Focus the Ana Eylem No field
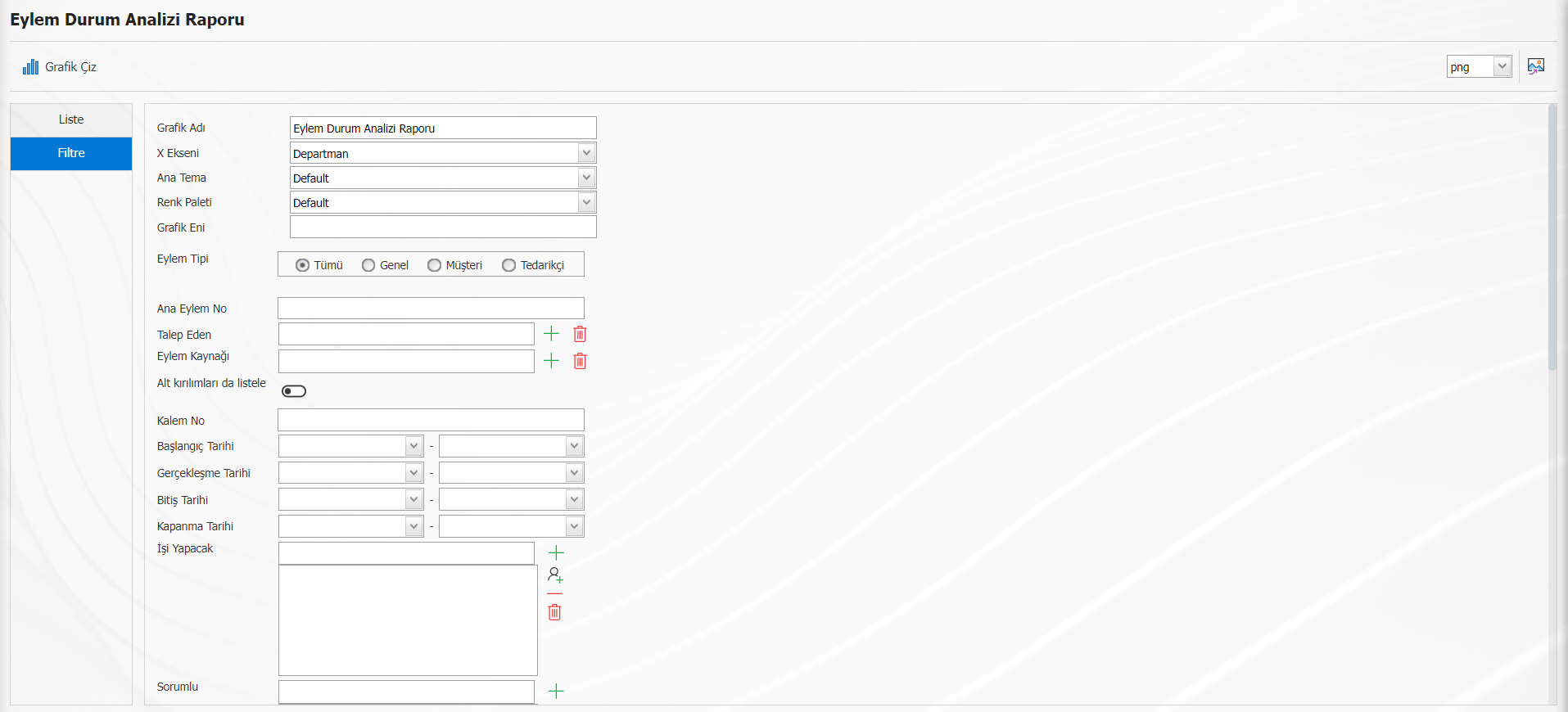The height and width of the screenshot is (712, 1568). [431, 308]
